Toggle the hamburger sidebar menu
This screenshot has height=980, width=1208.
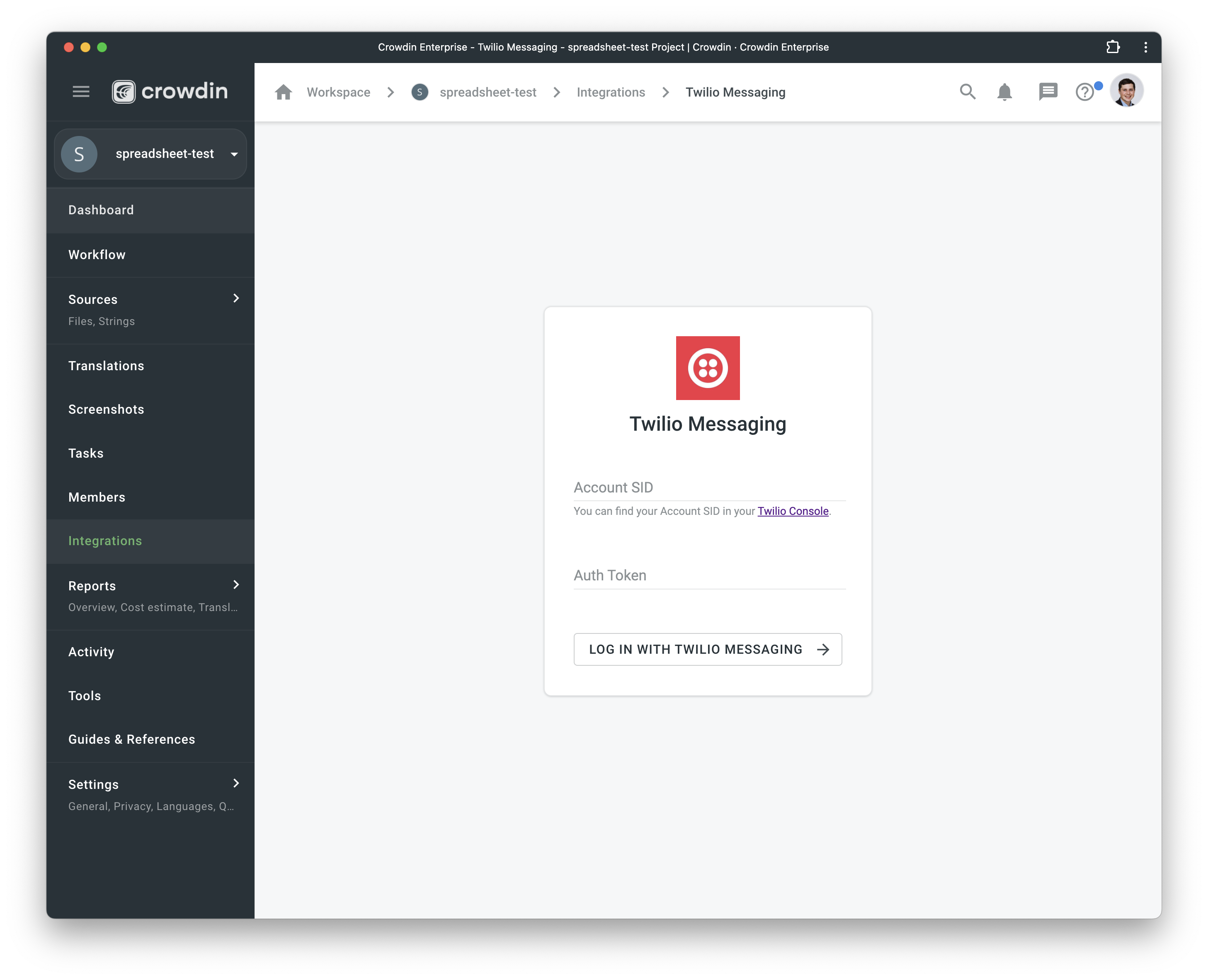(81, 92)
